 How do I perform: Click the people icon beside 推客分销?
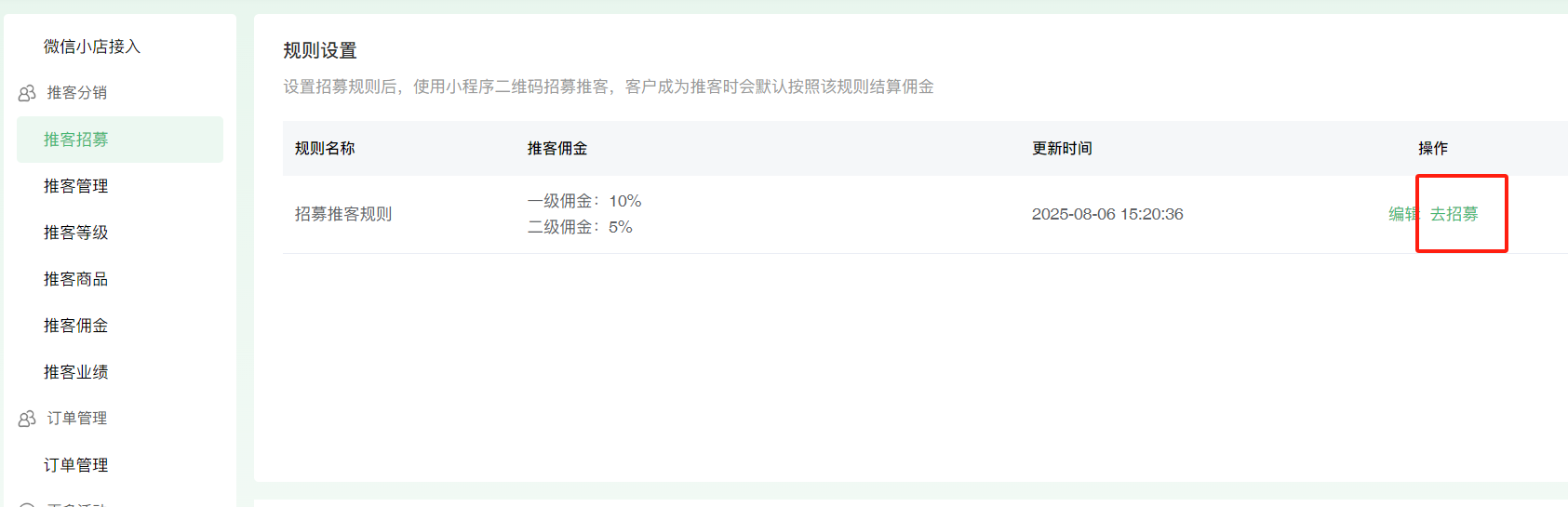tap(27, 93)
